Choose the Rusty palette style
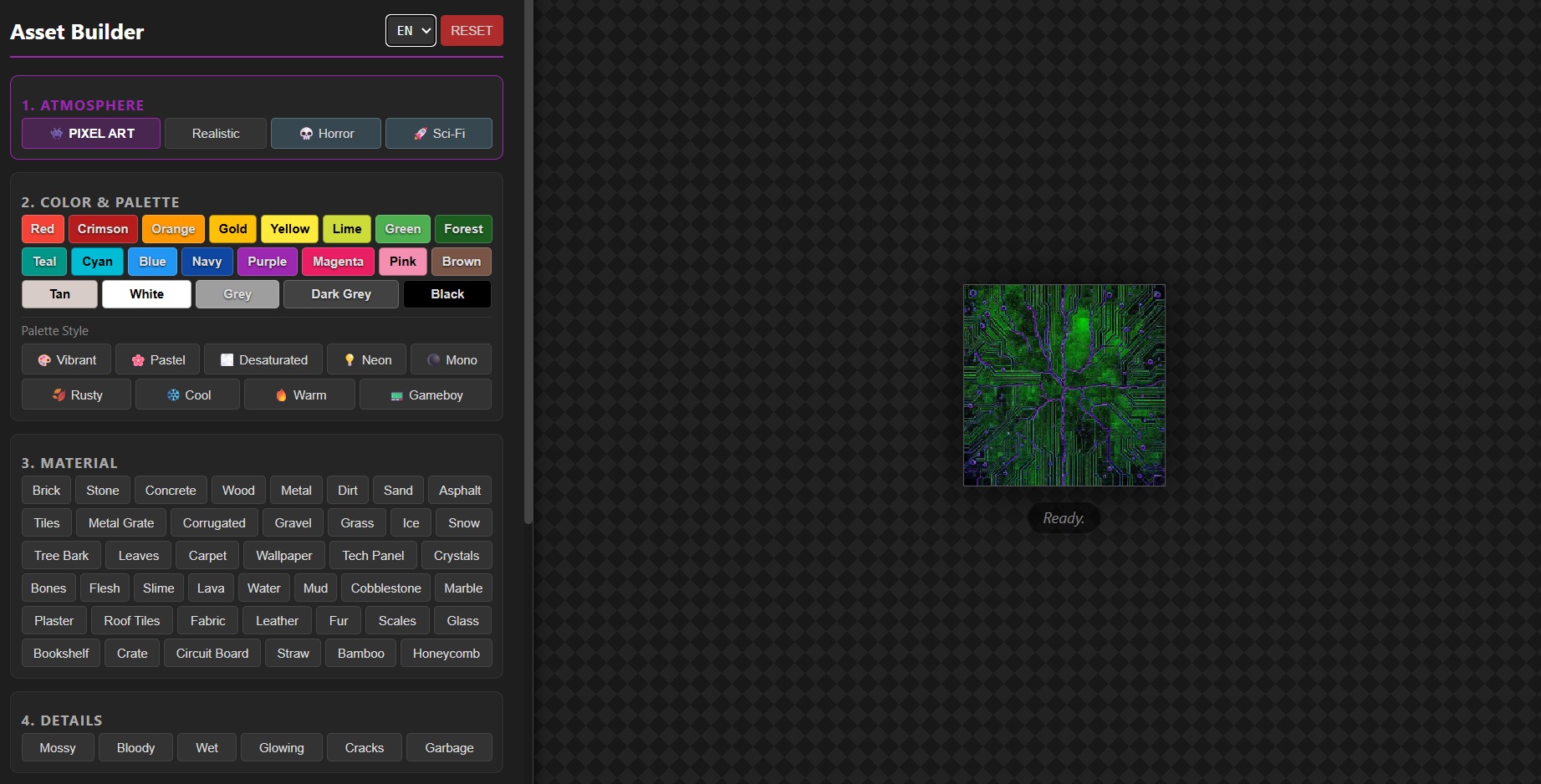This screenshot has width=1541, height=784. click(76, 395)
